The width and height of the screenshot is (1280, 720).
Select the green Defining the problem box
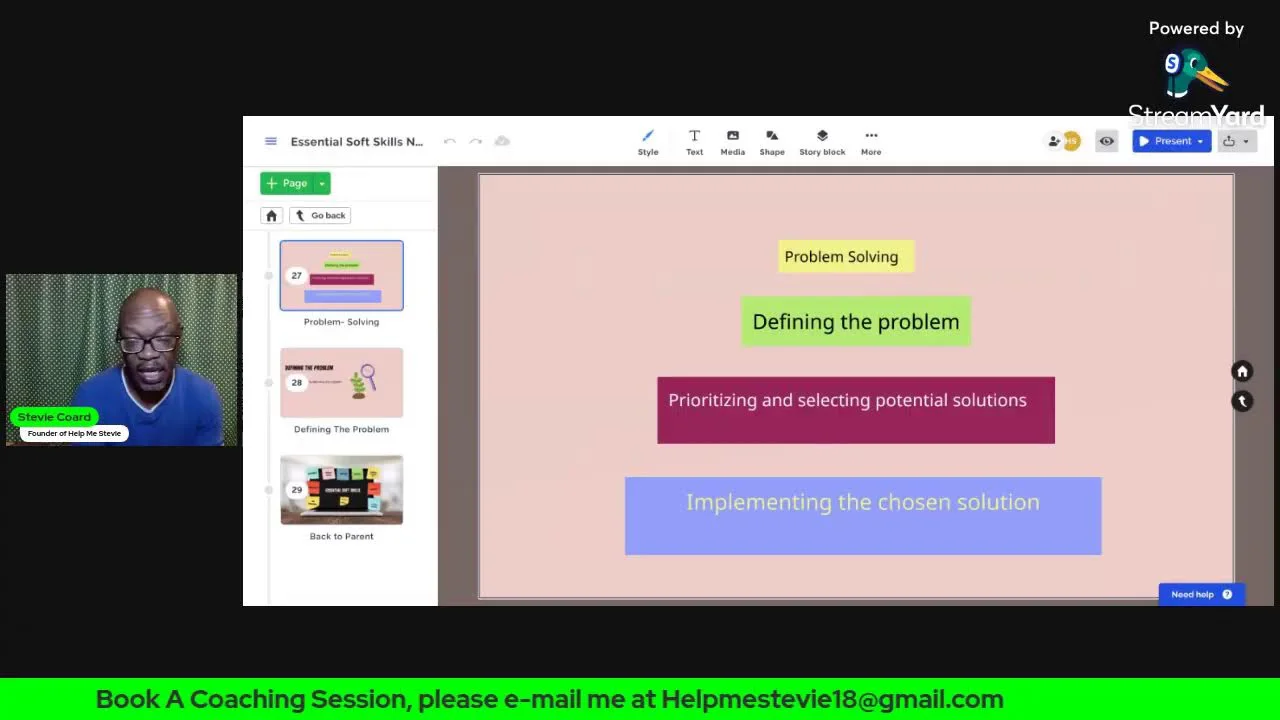pos(856,321)
